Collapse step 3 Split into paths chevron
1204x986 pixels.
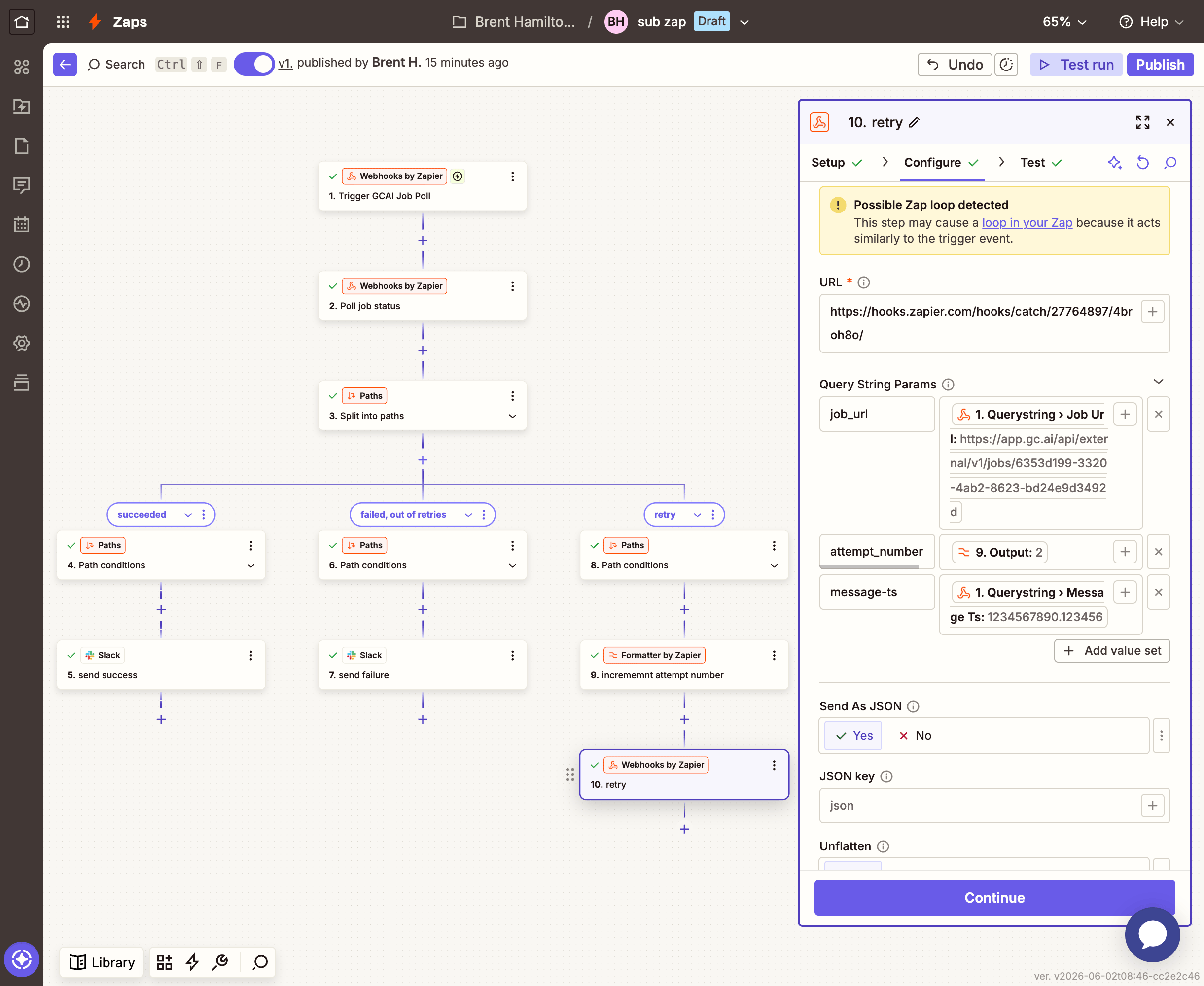point(512,416)
